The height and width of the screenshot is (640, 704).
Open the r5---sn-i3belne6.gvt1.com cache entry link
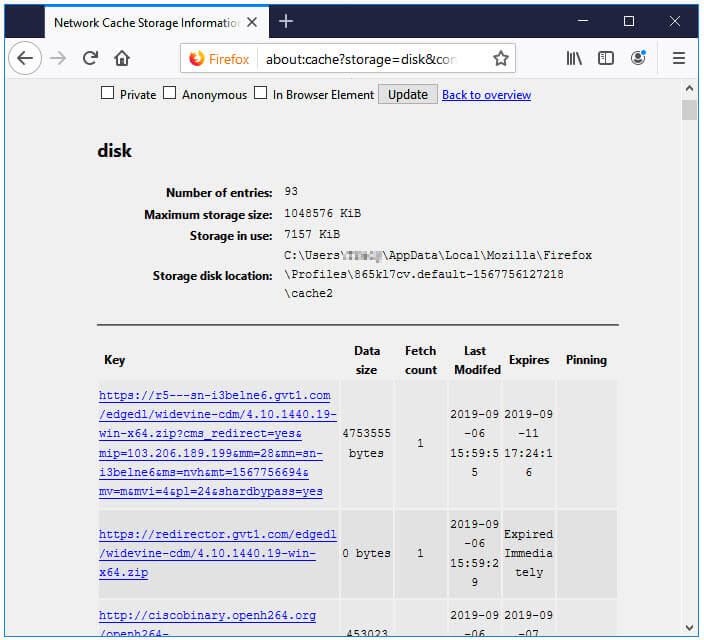click(x=218, y=443)
